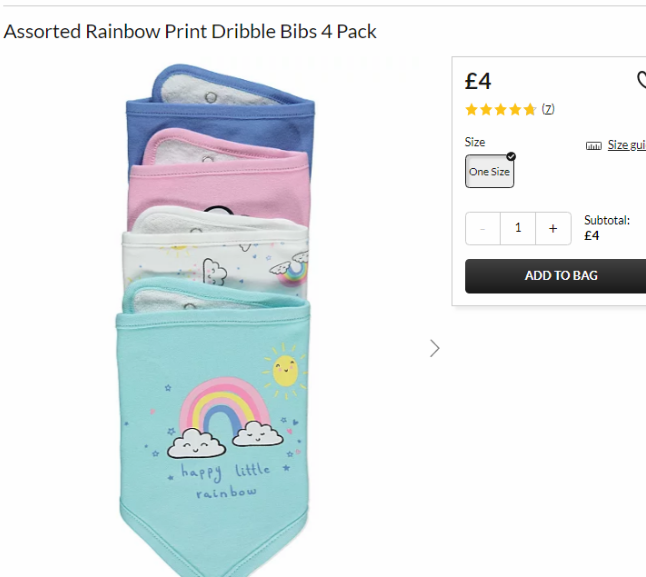Click the large £4 price text
Image resolution: width=646 pixels, height=577 pixels.
478,81
